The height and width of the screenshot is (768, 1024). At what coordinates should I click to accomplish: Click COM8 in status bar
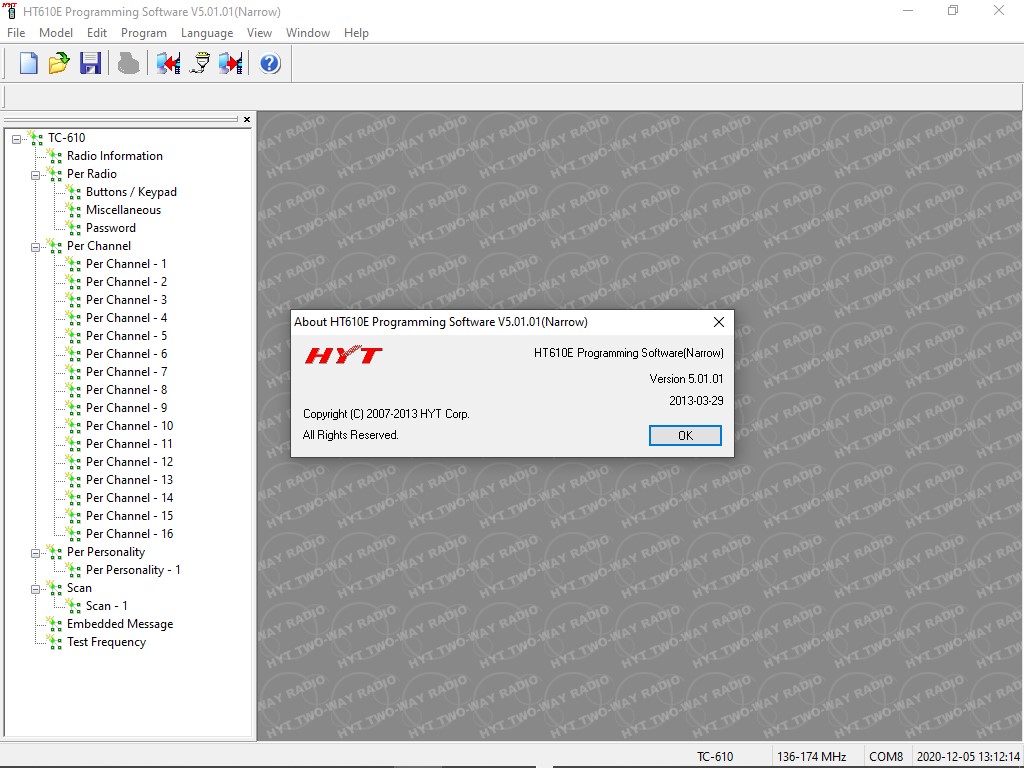point(886,756)
